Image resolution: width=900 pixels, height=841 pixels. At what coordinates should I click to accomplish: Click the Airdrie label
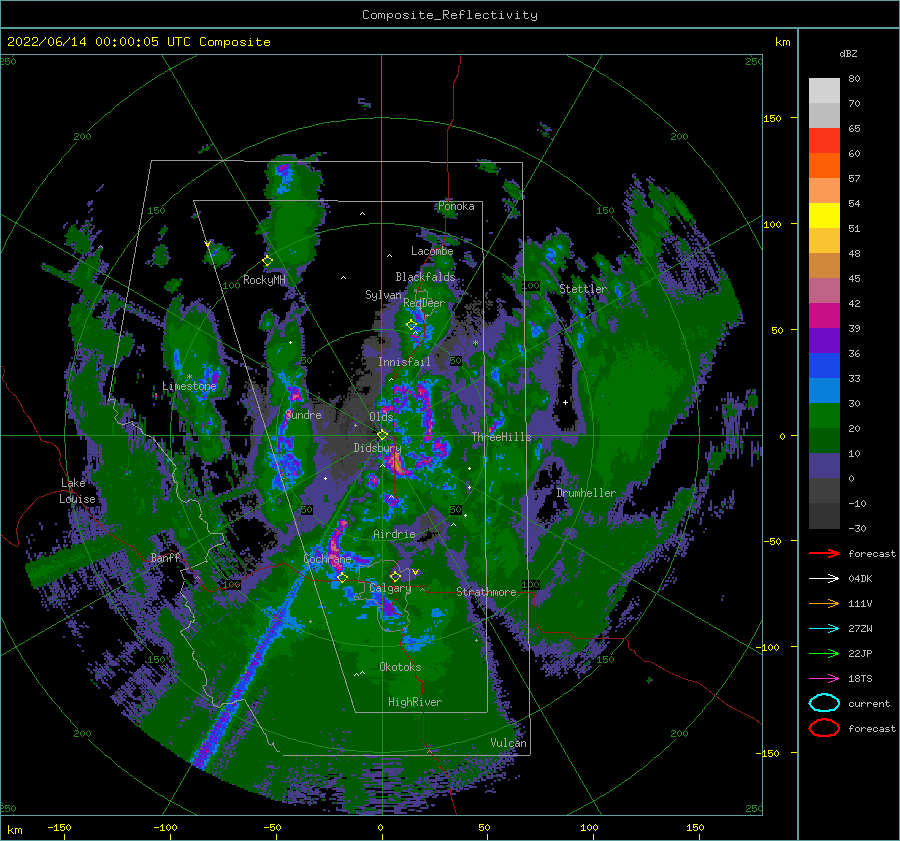(x=394, y=534)
